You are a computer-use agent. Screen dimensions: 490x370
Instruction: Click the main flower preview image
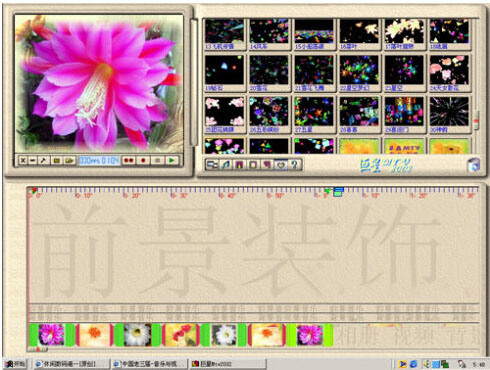99,83
